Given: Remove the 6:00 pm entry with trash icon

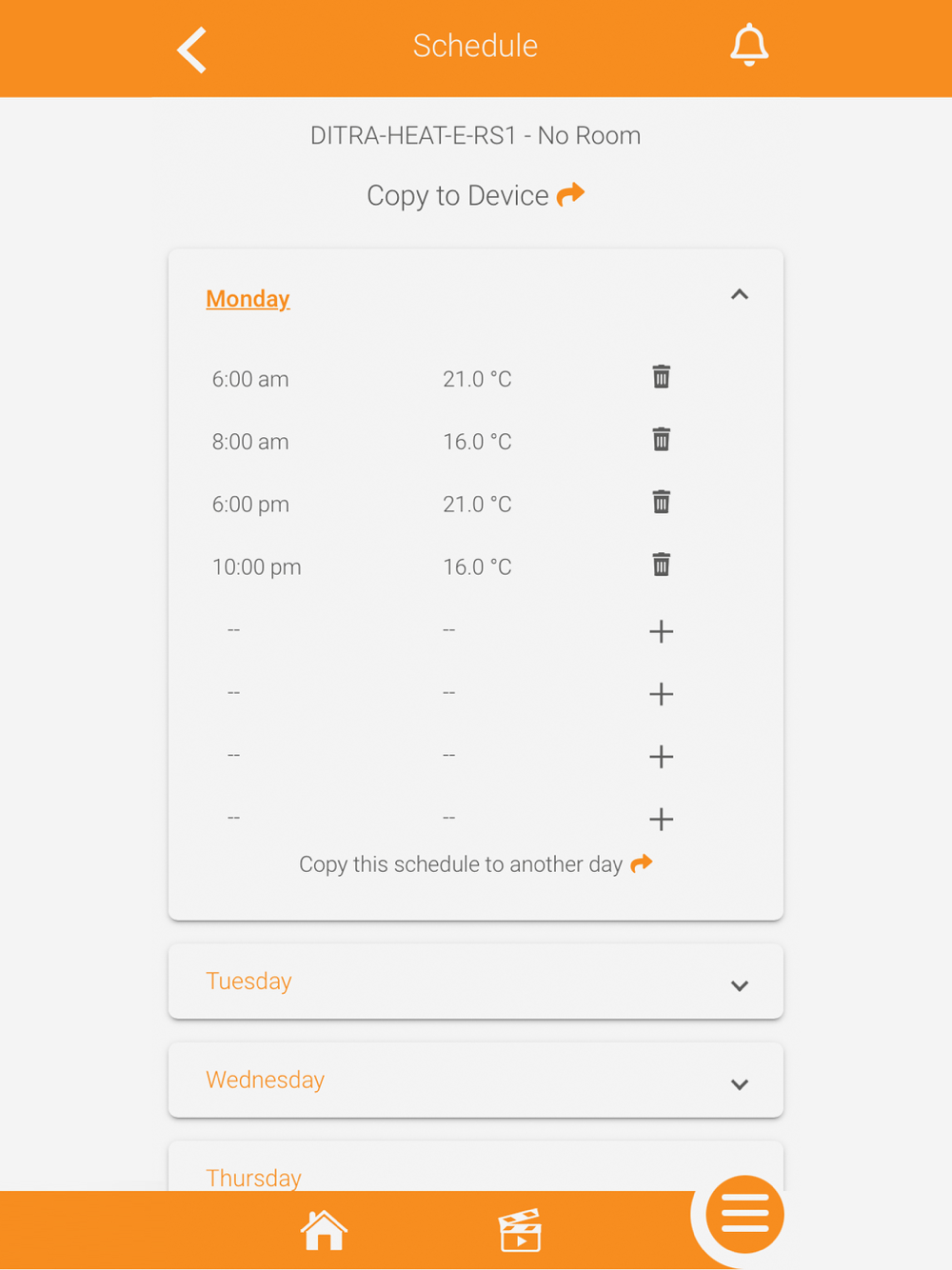Looking at the screenshot, I should coord(662,503).
